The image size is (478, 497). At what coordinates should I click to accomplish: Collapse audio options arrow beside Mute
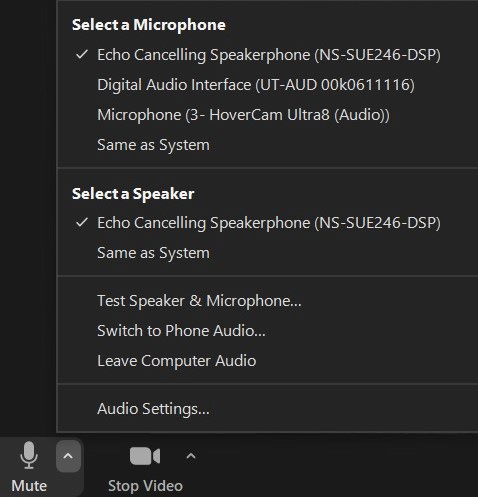(68, 456)
